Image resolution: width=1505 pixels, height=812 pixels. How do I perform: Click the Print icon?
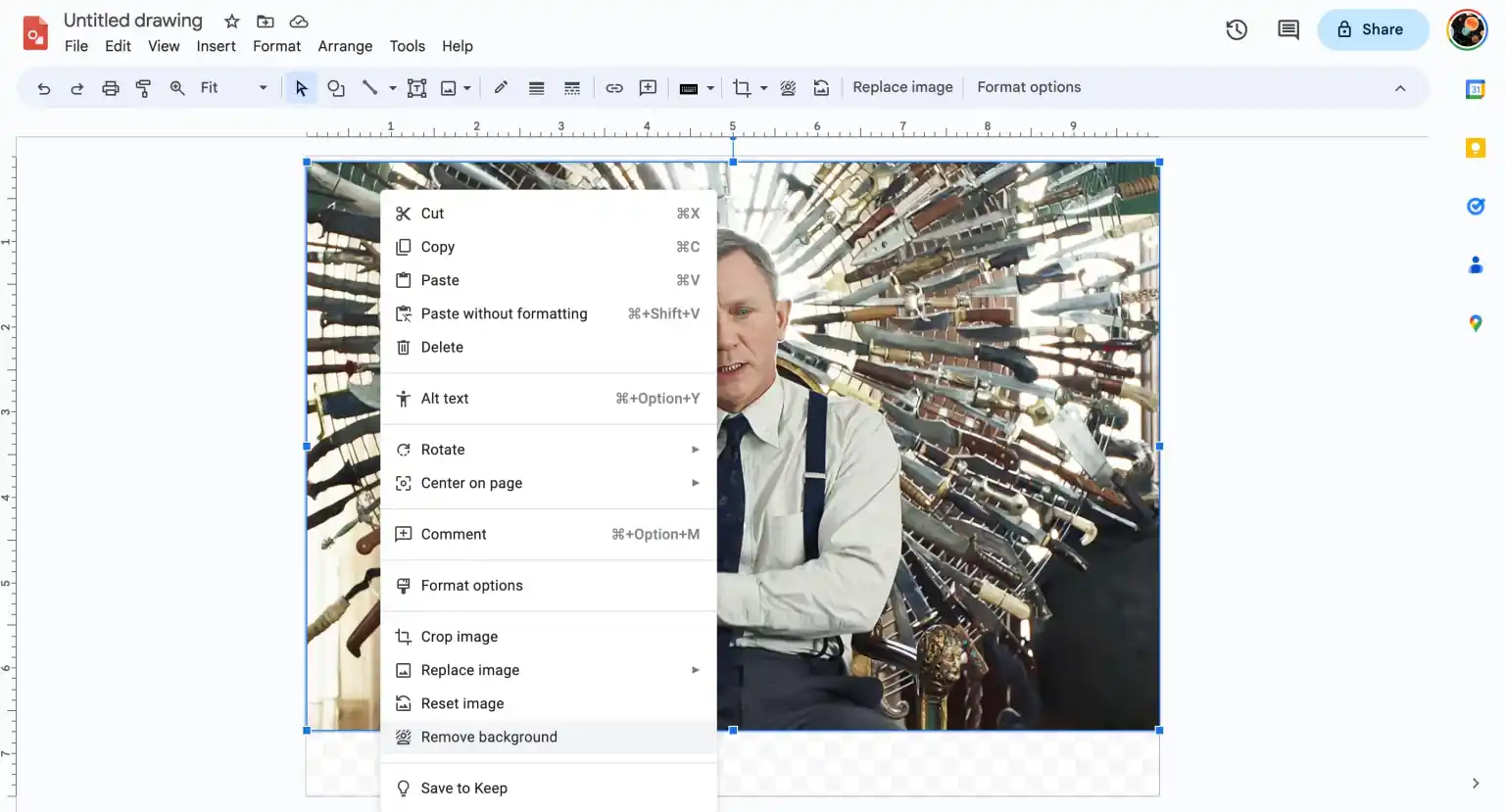[x=111, y=88]
